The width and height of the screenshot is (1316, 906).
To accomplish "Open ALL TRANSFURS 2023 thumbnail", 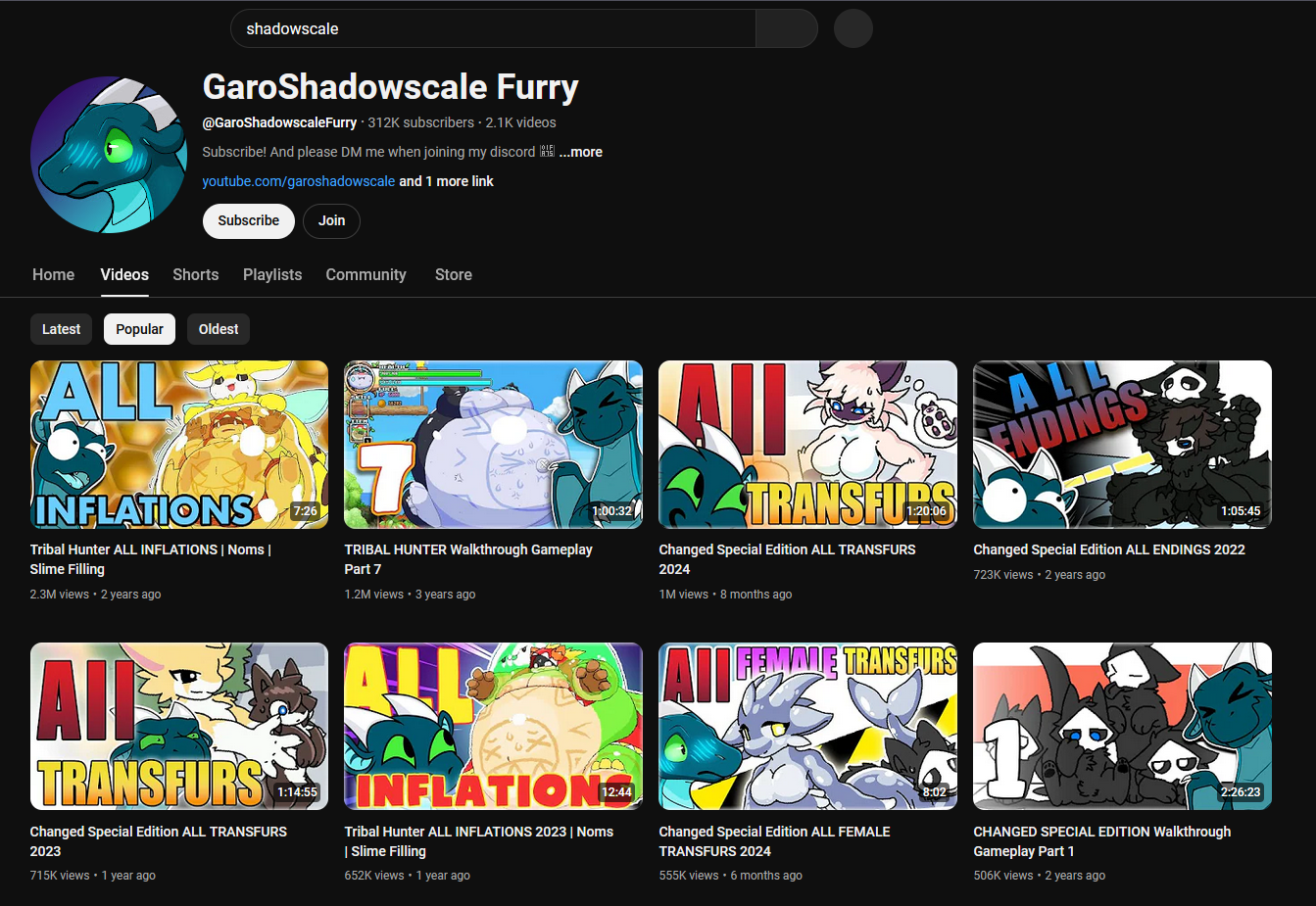I will [179, 727].
